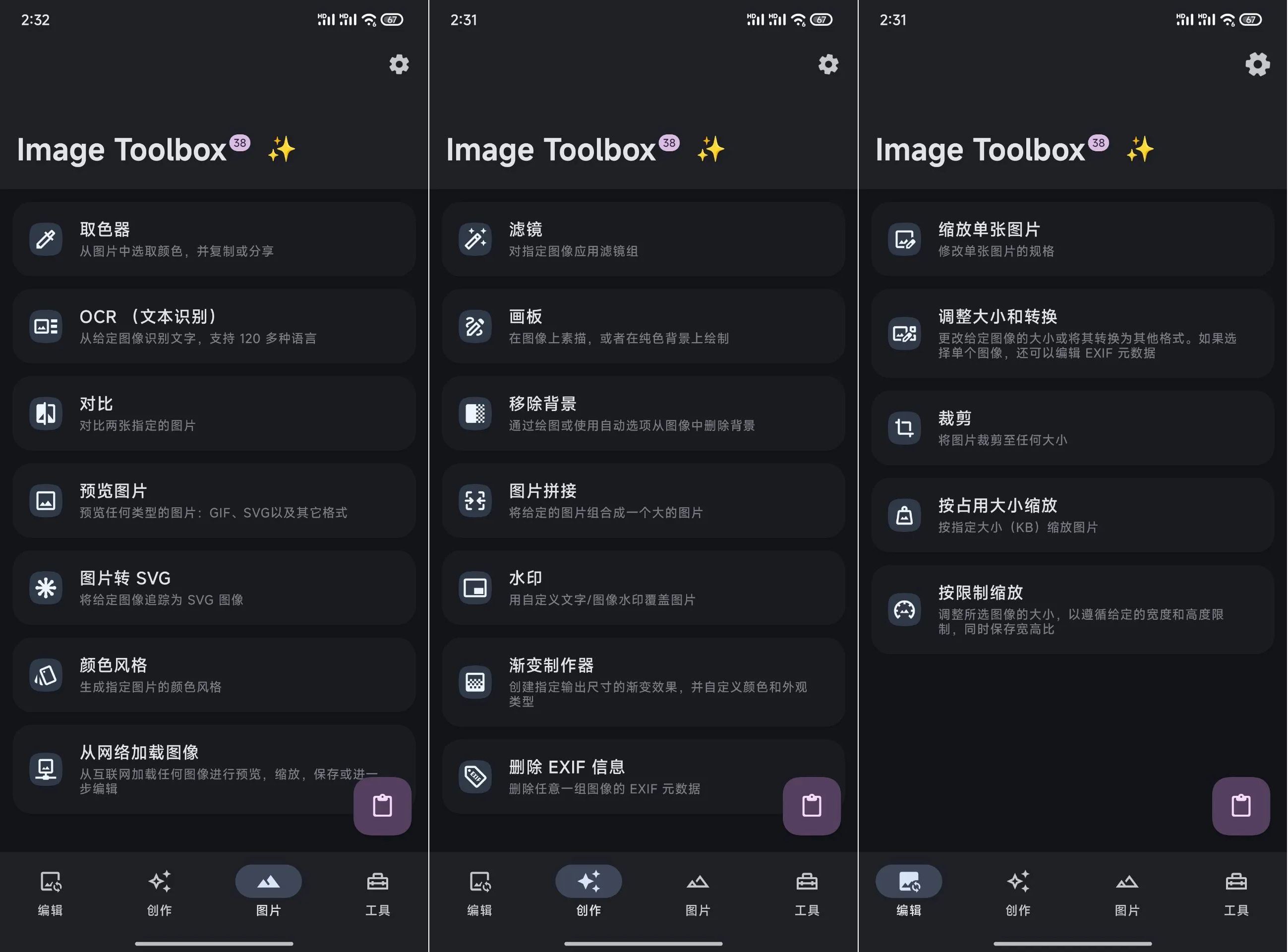This screenshot has height=952, width=1288.
Task: Open the 移除背景 background remover icon
Action: pos(474,414)
